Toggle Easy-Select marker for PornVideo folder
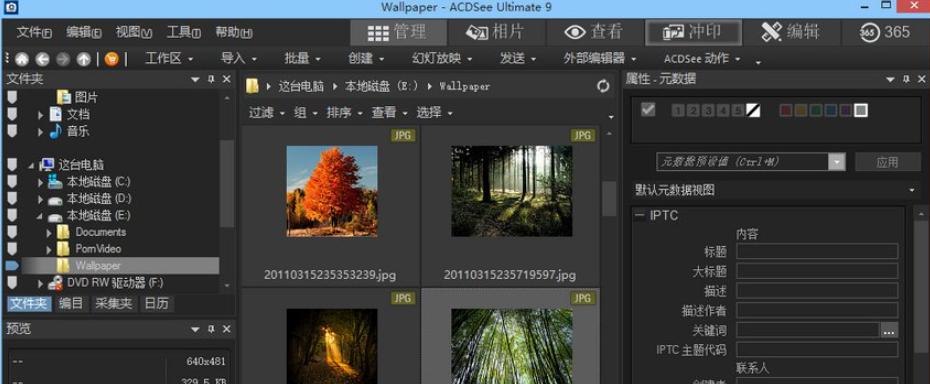930x384 pixels. (x=12, y=249)
